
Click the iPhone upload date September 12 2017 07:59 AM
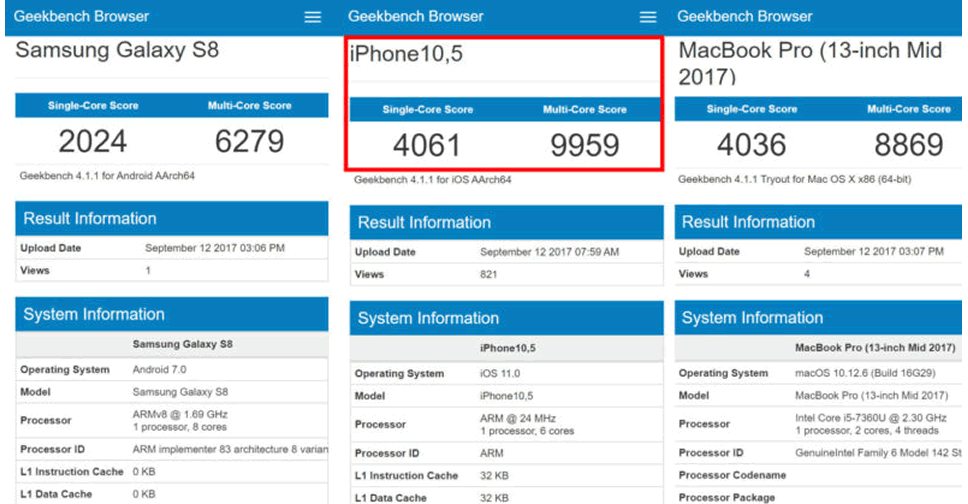point(549,252)
